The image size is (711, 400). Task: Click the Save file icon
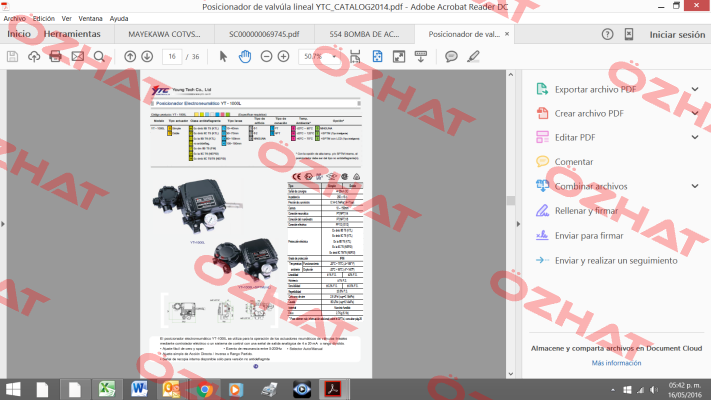click(x=12, y=57)
